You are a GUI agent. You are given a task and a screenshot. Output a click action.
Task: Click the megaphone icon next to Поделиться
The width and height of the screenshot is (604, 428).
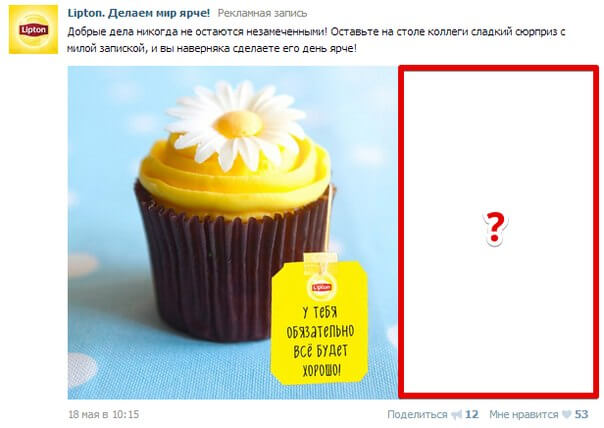tap(456, 415)
